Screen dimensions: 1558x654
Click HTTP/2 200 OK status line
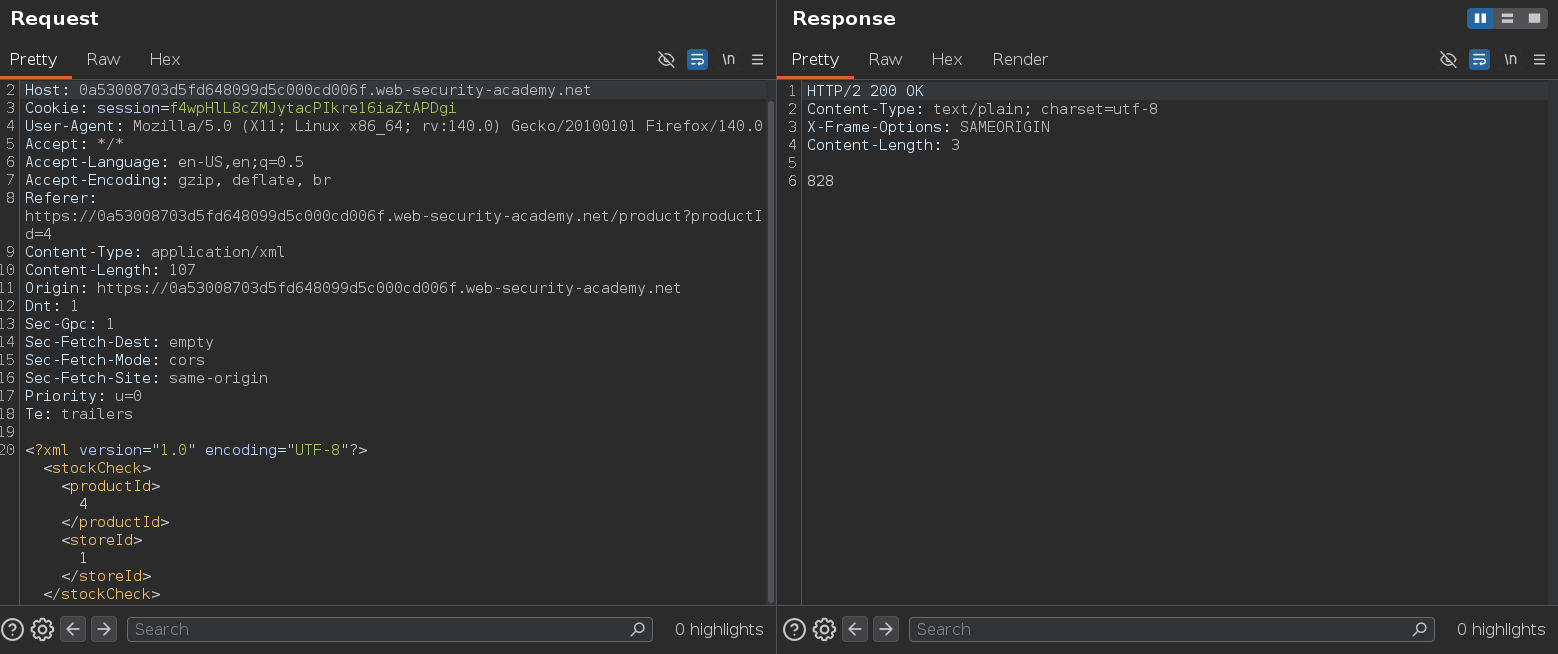tap(865, 91)
